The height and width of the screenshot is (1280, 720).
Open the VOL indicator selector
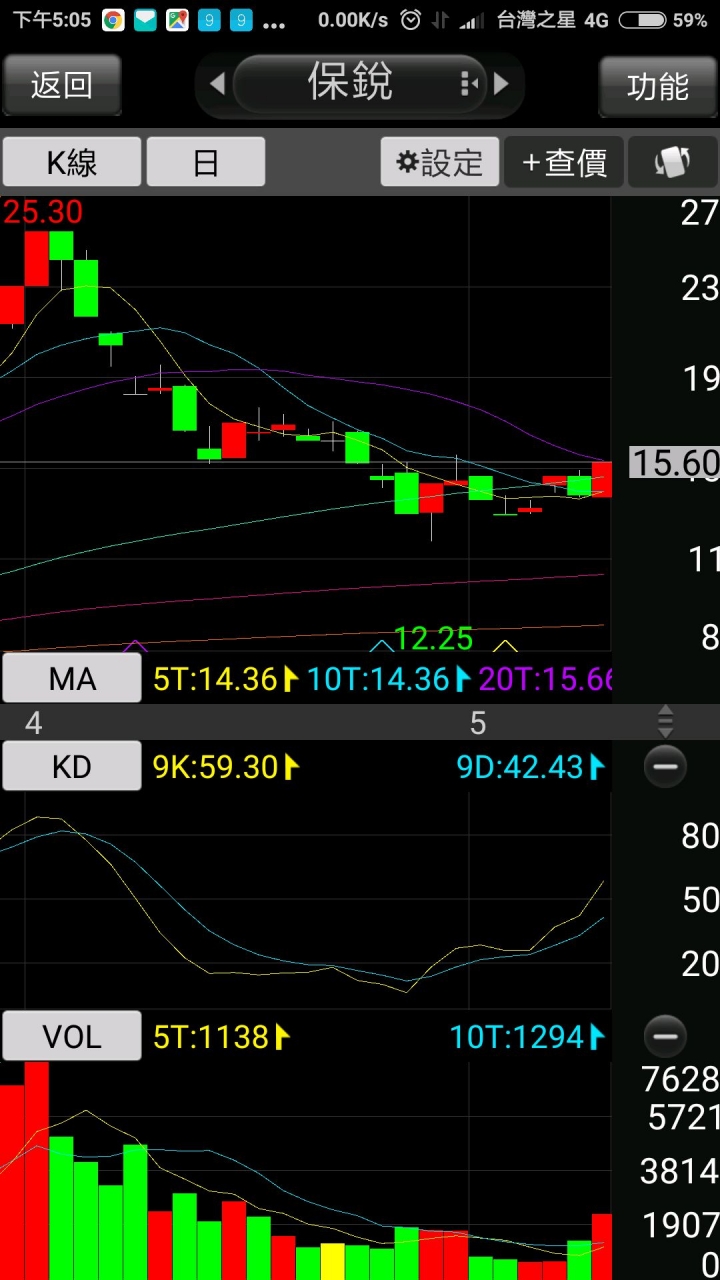click(72, 1037)
